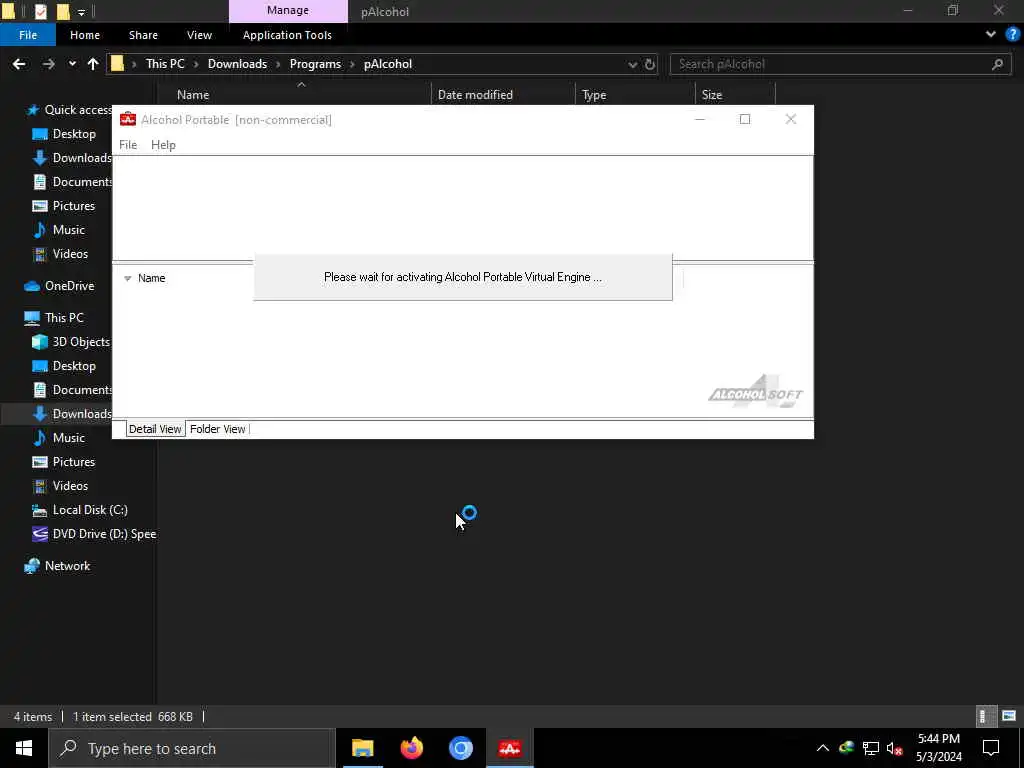The height and width of the screenshot is (768, 1024).
Task: Open Local Disk (C:)
Action: (x=80, y=510)
